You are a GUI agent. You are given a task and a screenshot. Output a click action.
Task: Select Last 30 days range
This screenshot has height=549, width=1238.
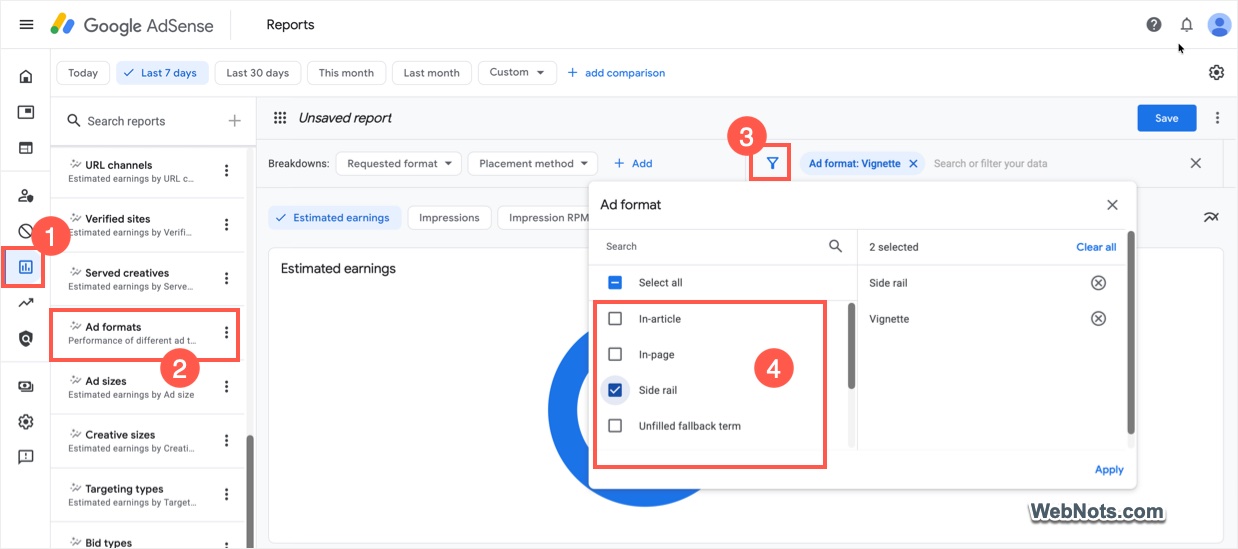point(257,73)
